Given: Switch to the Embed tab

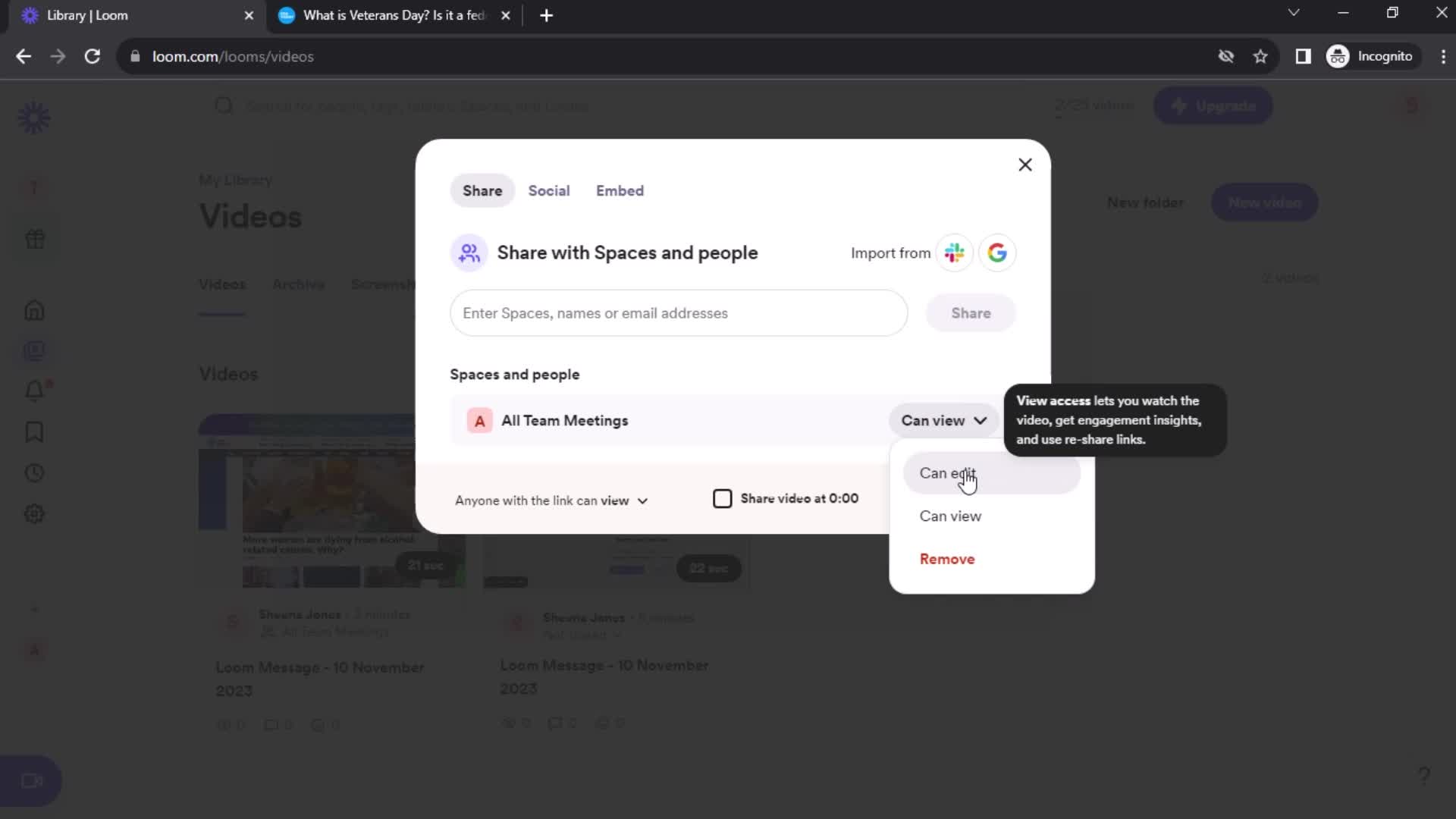Looking at the screenshot, I should tap(620, 190).
